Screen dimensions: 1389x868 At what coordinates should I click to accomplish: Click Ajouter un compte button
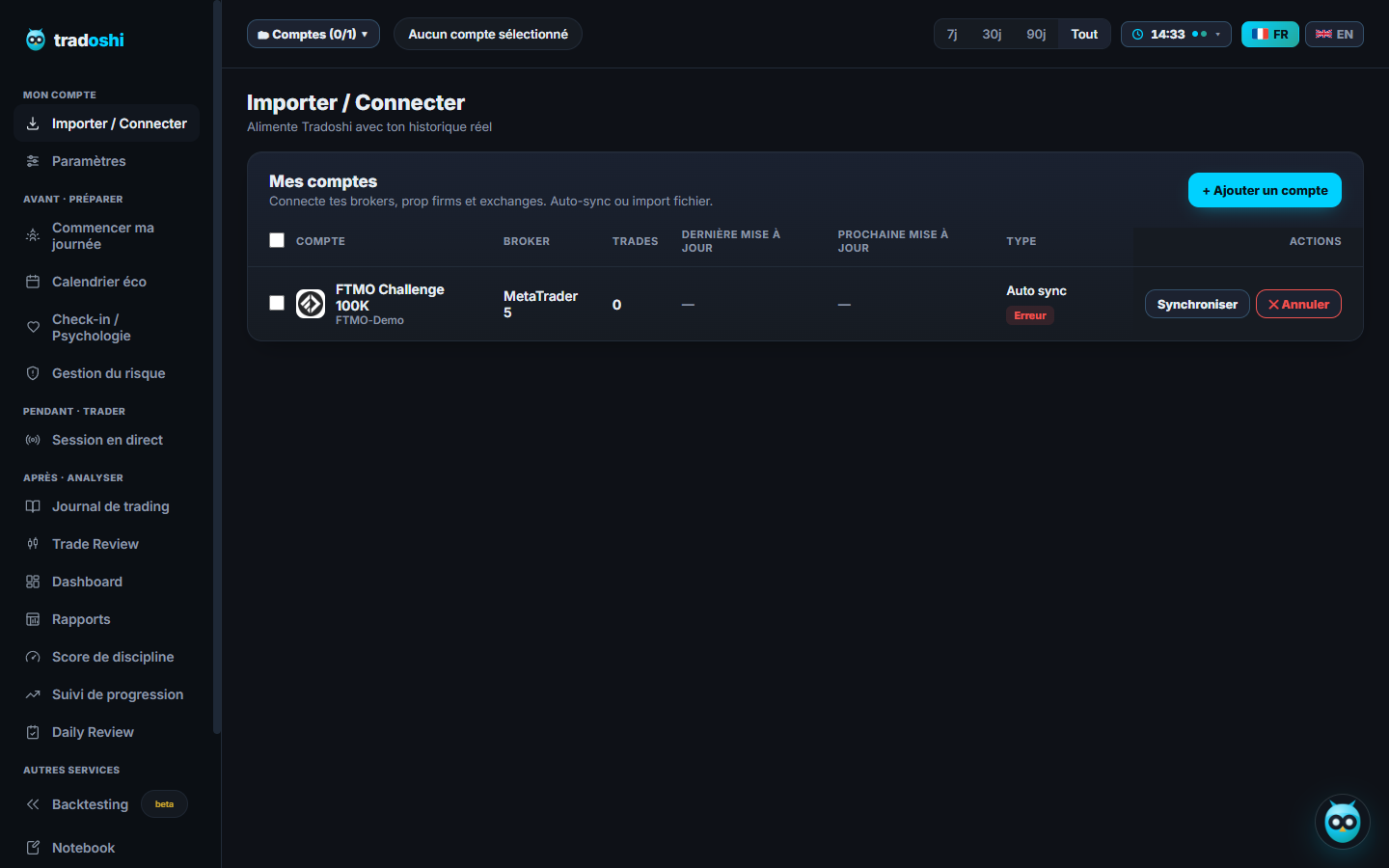(x=1265, y=190)
